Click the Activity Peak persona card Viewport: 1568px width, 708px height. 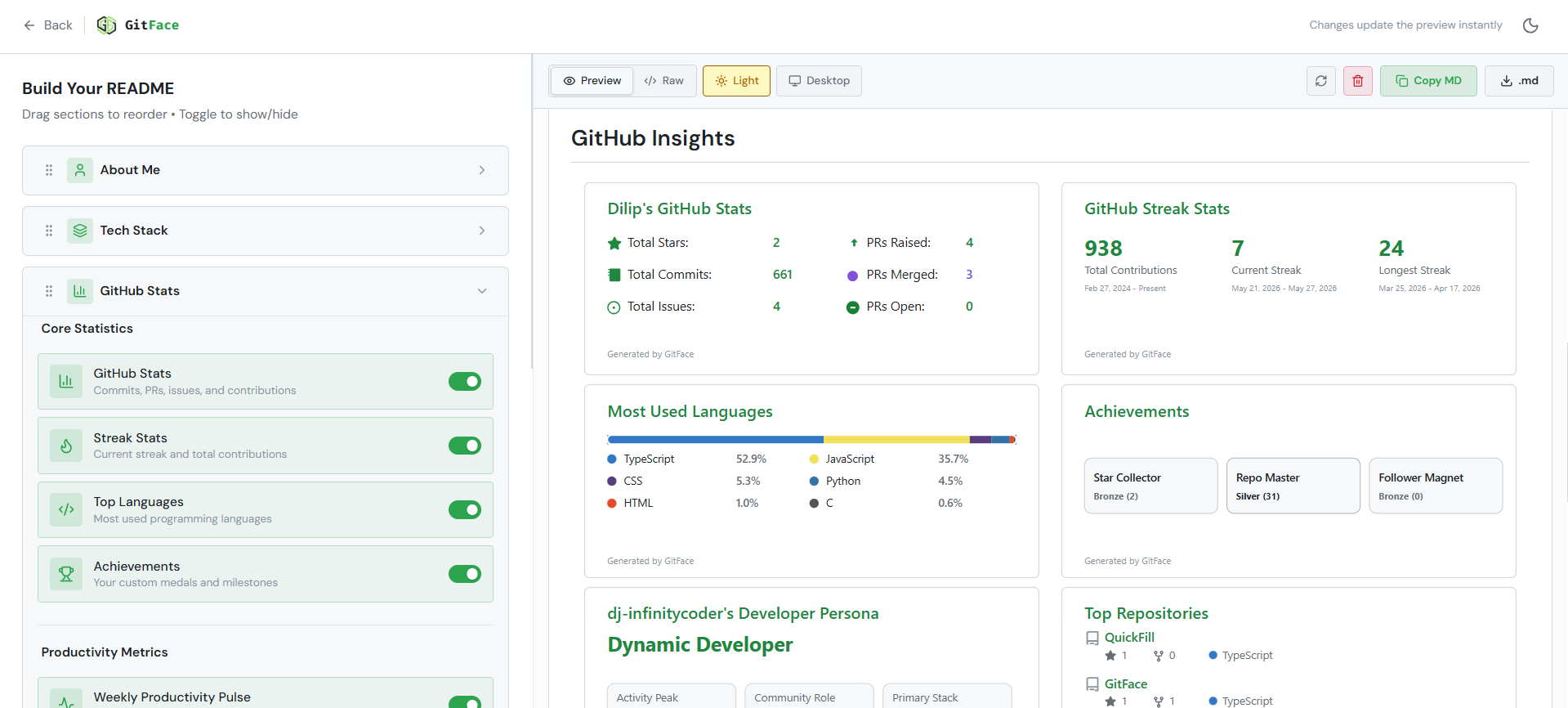click(672, 697)
